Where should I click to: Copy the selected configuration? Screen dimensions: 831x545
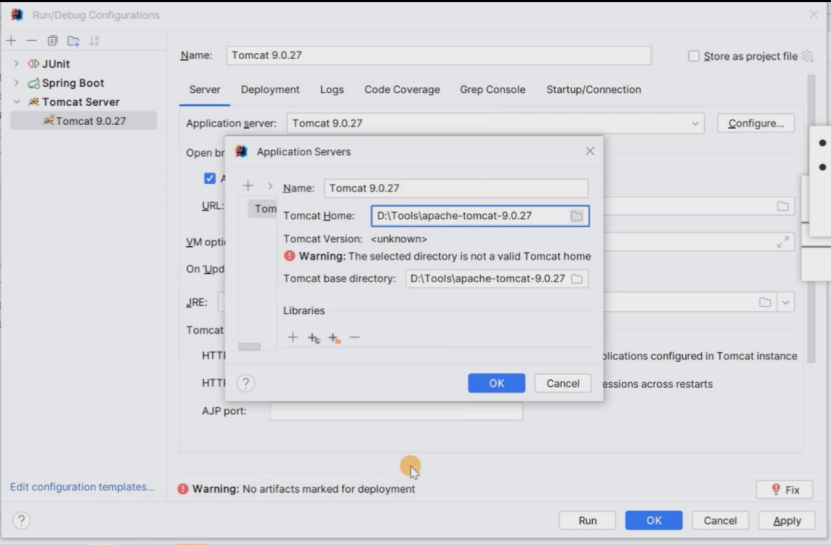coord(52,41)
